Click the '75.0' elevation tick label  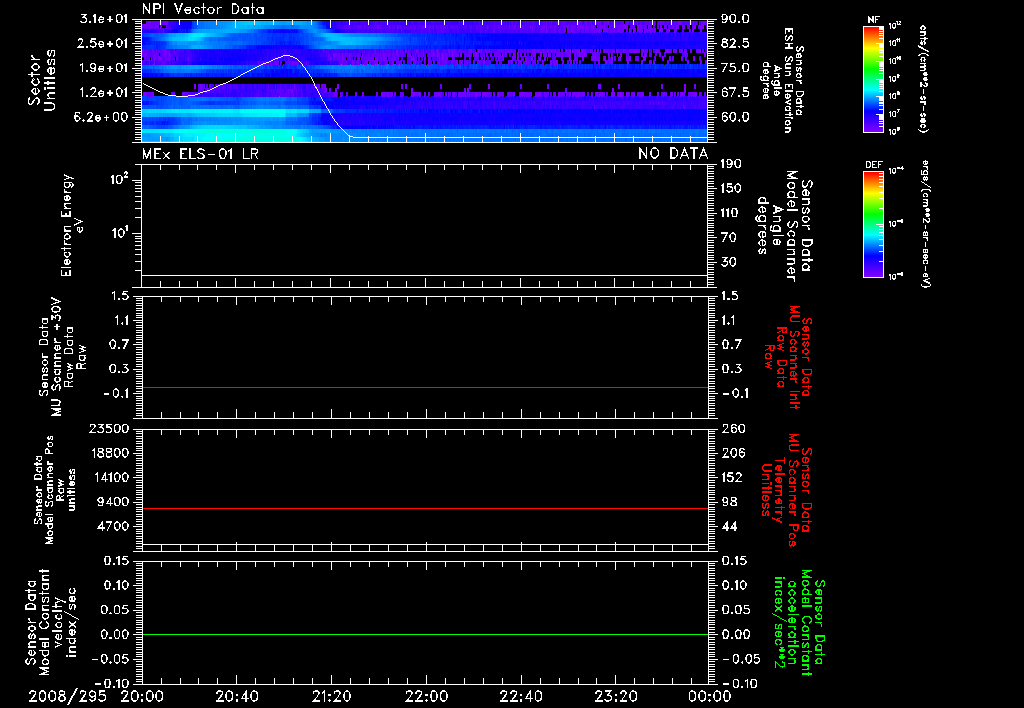(735, 68)
